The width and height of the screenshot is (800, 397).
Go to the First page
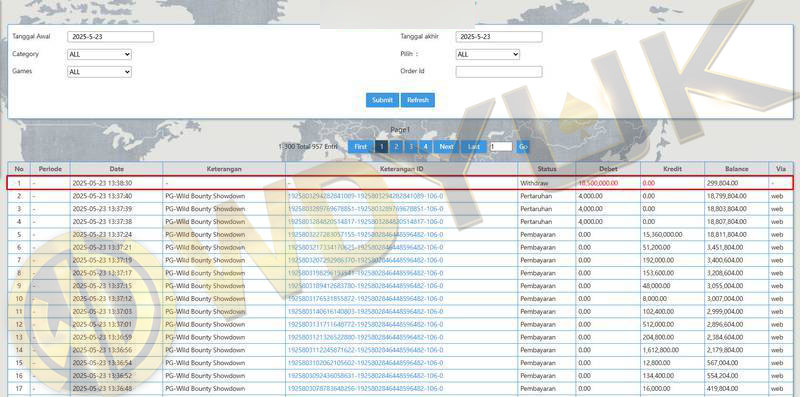coord(361,147)
